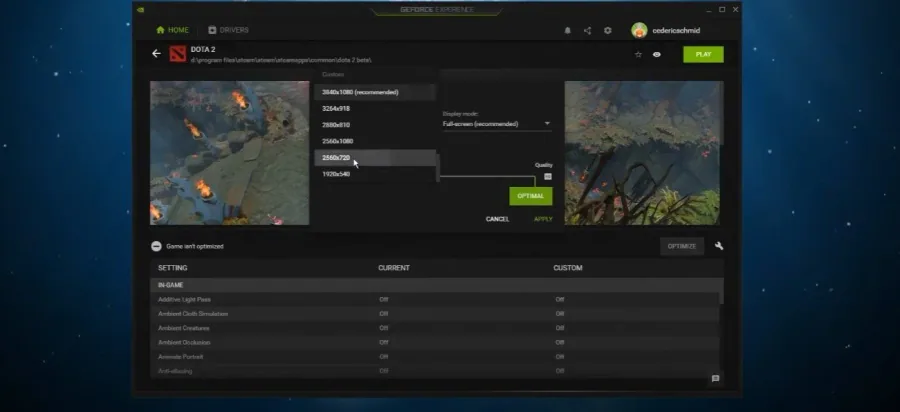Image resolution: width=900 pixels, height=412 pixels.
Task: Click the 'Game isn't optimized' status text
Action: [x=195, y=246]
